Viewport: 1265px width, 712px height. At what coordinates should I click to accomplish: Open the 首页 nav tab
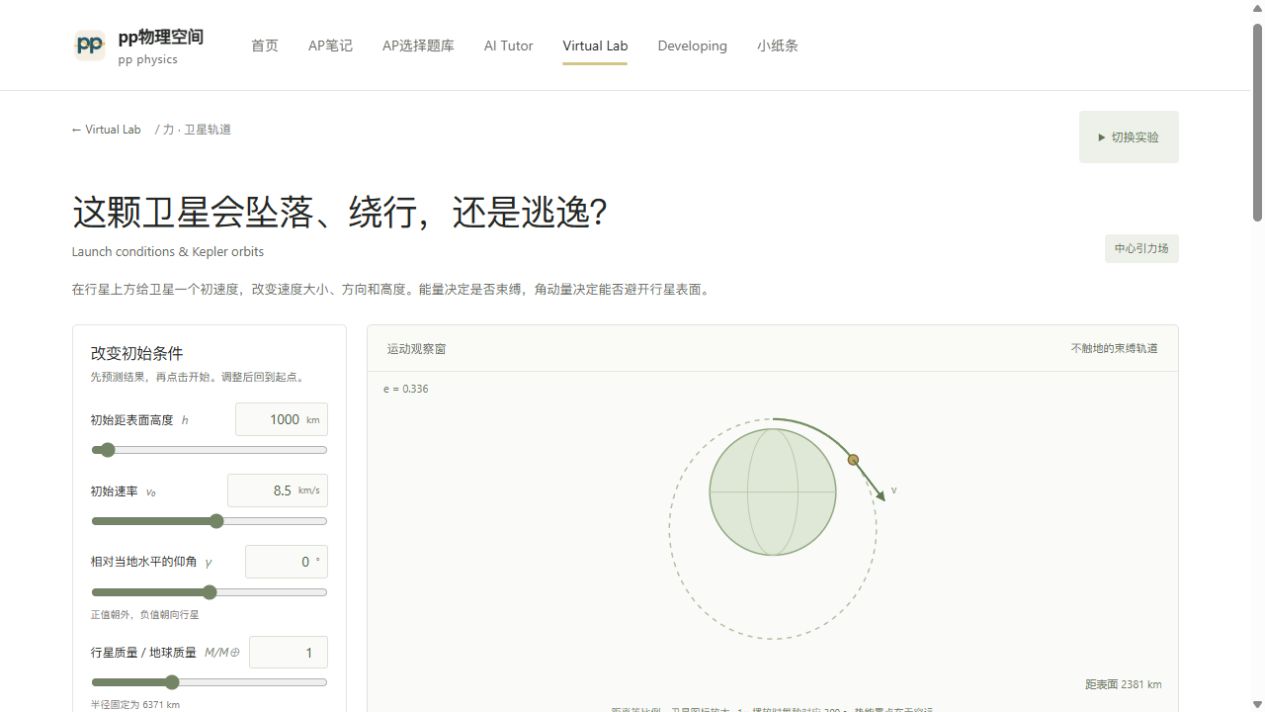pyautogui.click(x=265, y=46)
